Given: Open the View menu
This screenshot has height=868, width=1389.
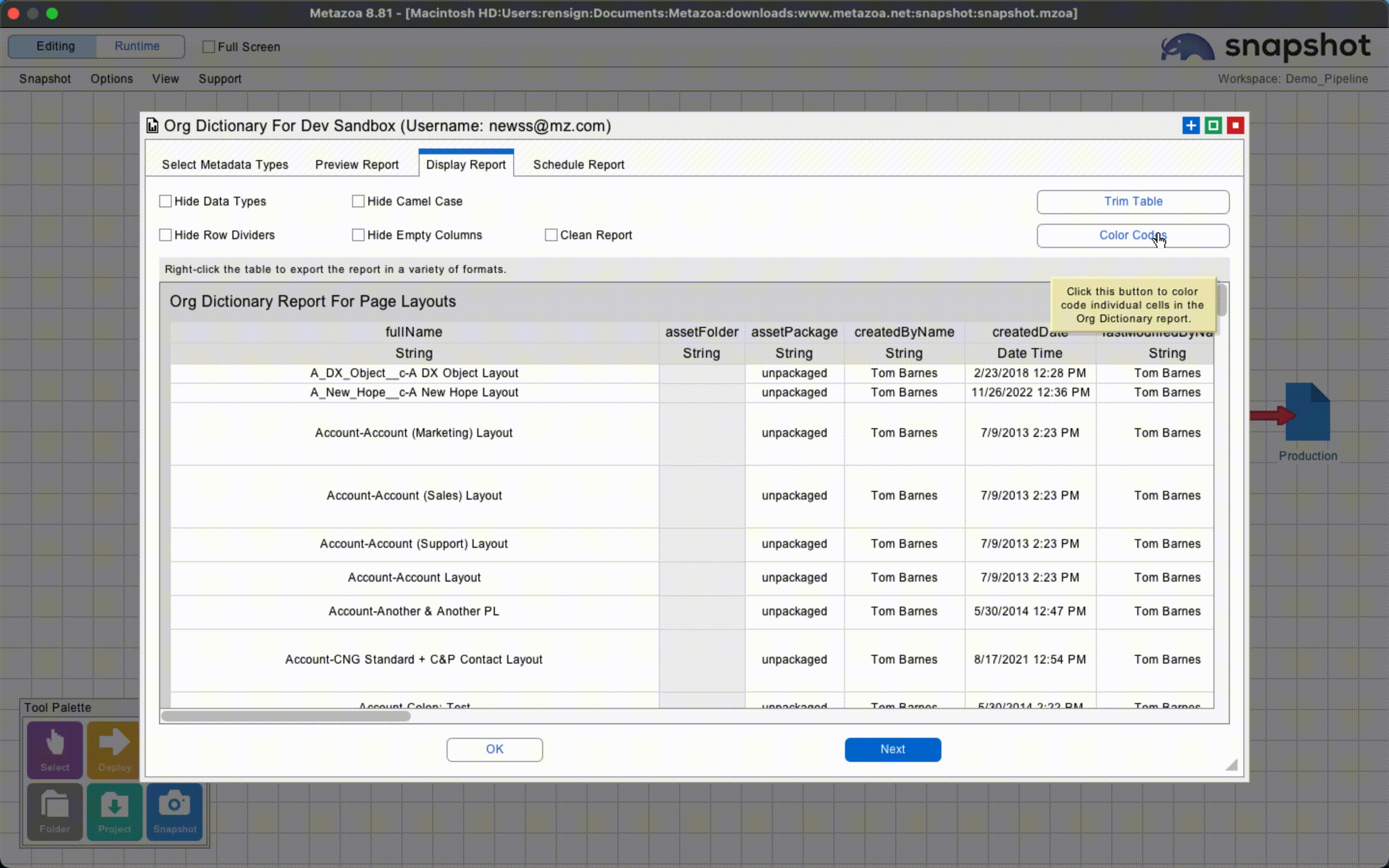Looking at the screenshot, I should 165,79.
